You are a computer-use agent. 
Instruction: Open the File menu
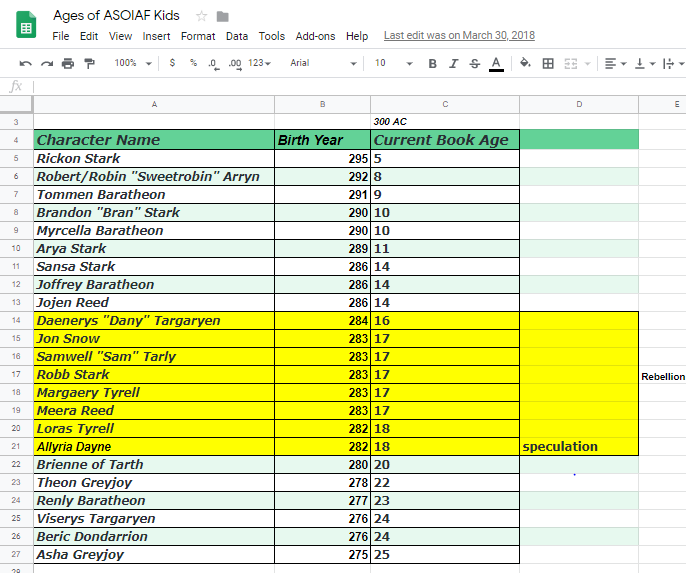[60, 36]
